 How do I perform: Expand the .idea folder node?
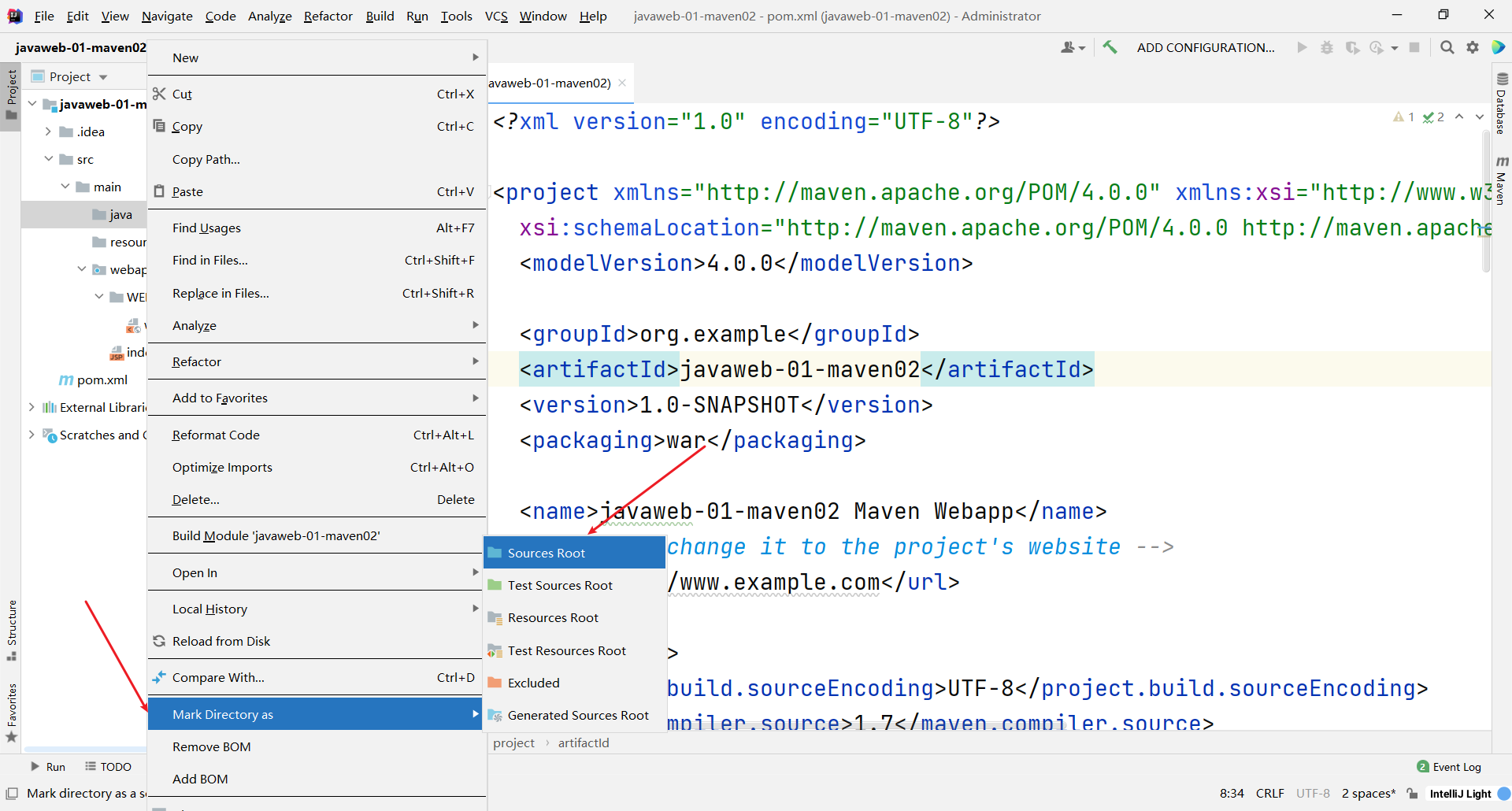coord(49,131)
